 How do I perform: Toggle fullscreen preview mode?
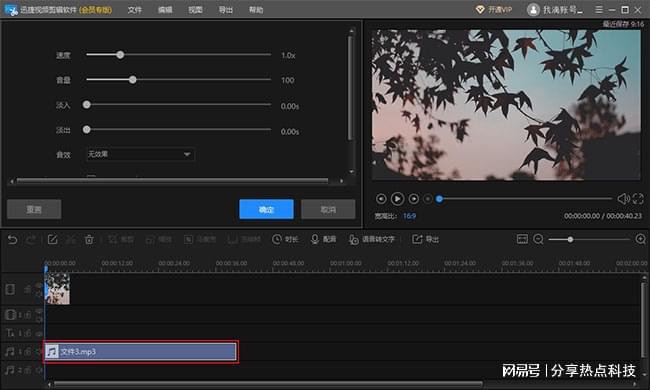coord(638,199)
